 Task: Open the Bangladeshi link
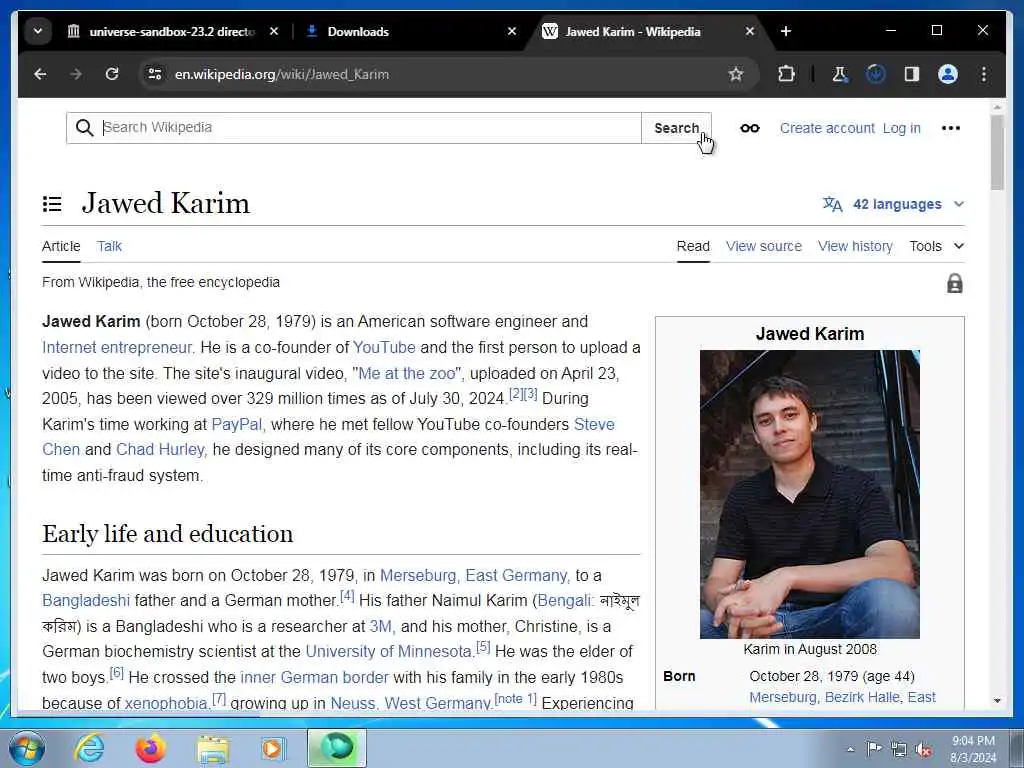[86, 601]
